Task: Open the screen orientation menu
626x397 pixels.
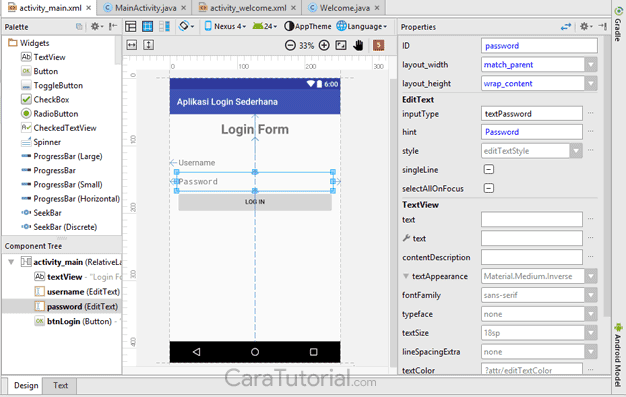Action: point(186,26)
